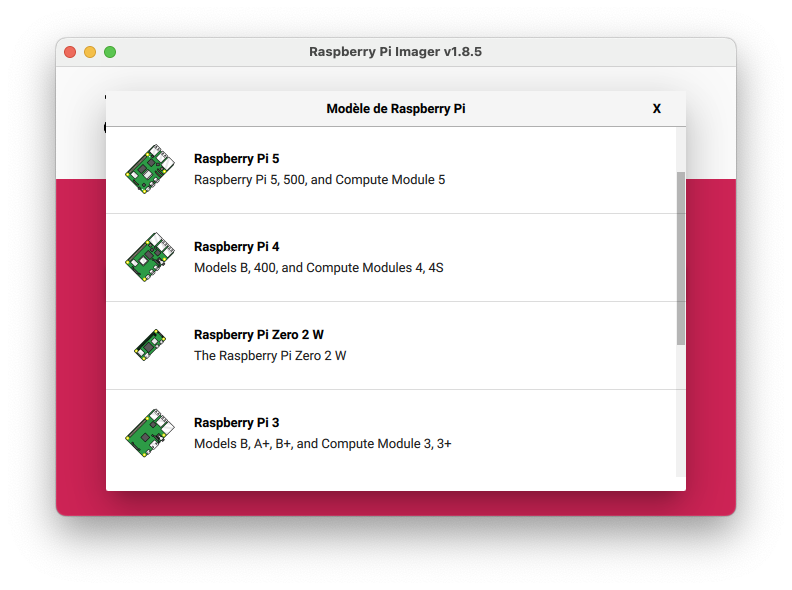Click description 'Raspberry Pi 5, 500, and Compute Module 5'
Screen dimensions: 792x590
click(x=320, y=180)
